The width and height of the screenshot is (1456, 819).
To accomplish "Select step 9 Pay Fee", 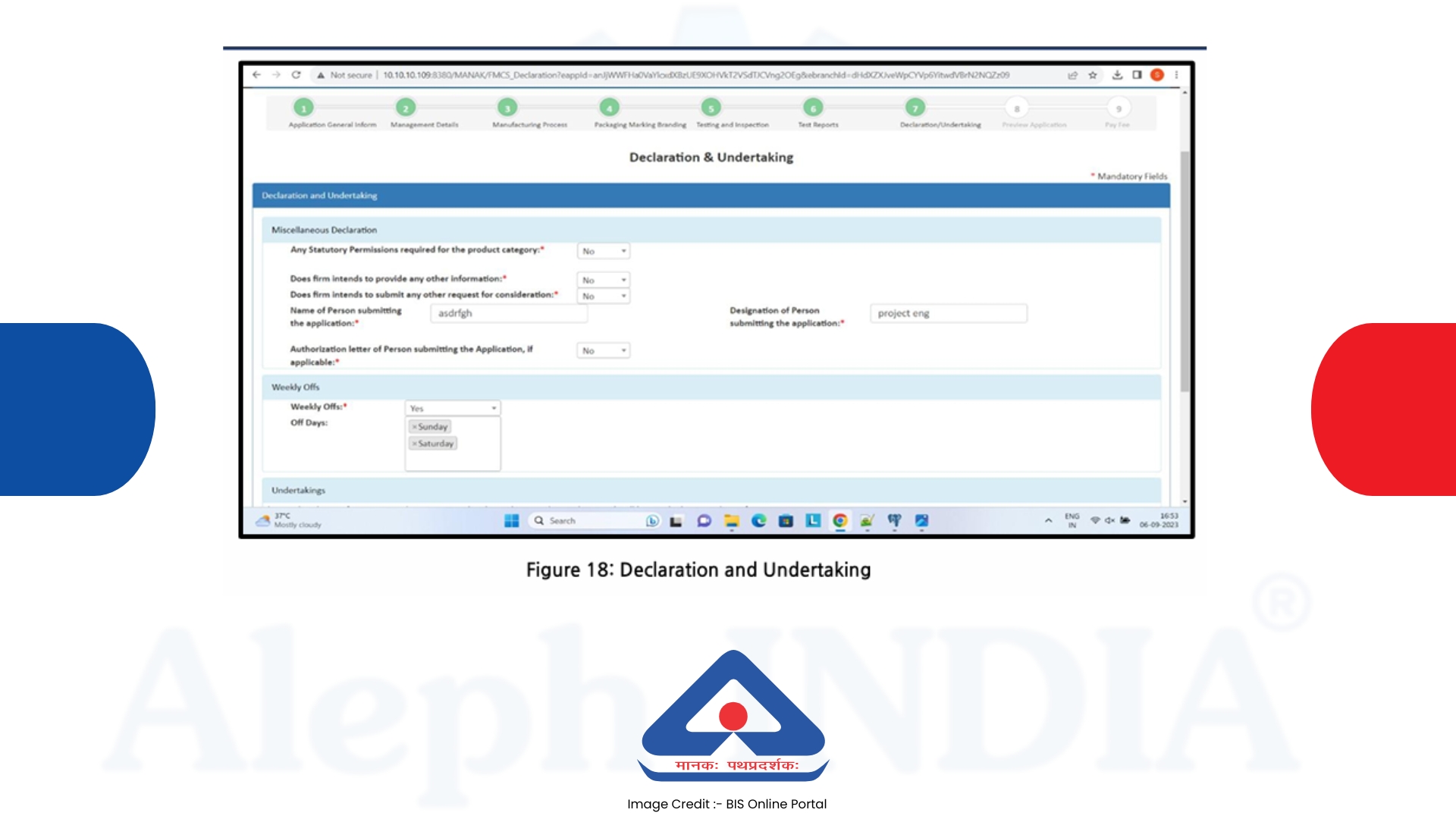I will [x=1119, y=108].
